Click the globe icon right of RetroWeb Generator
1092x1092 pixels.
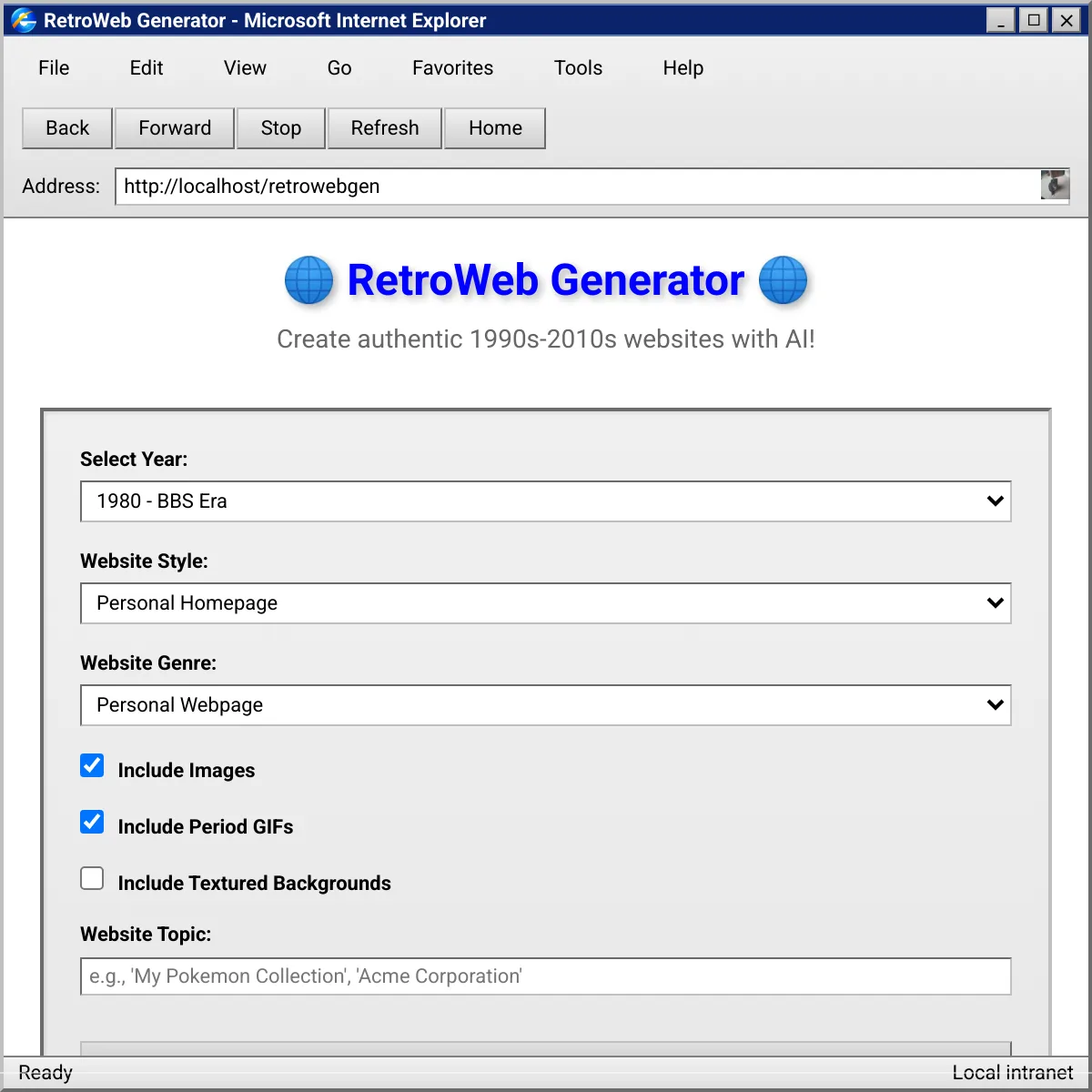click(783, 279)
